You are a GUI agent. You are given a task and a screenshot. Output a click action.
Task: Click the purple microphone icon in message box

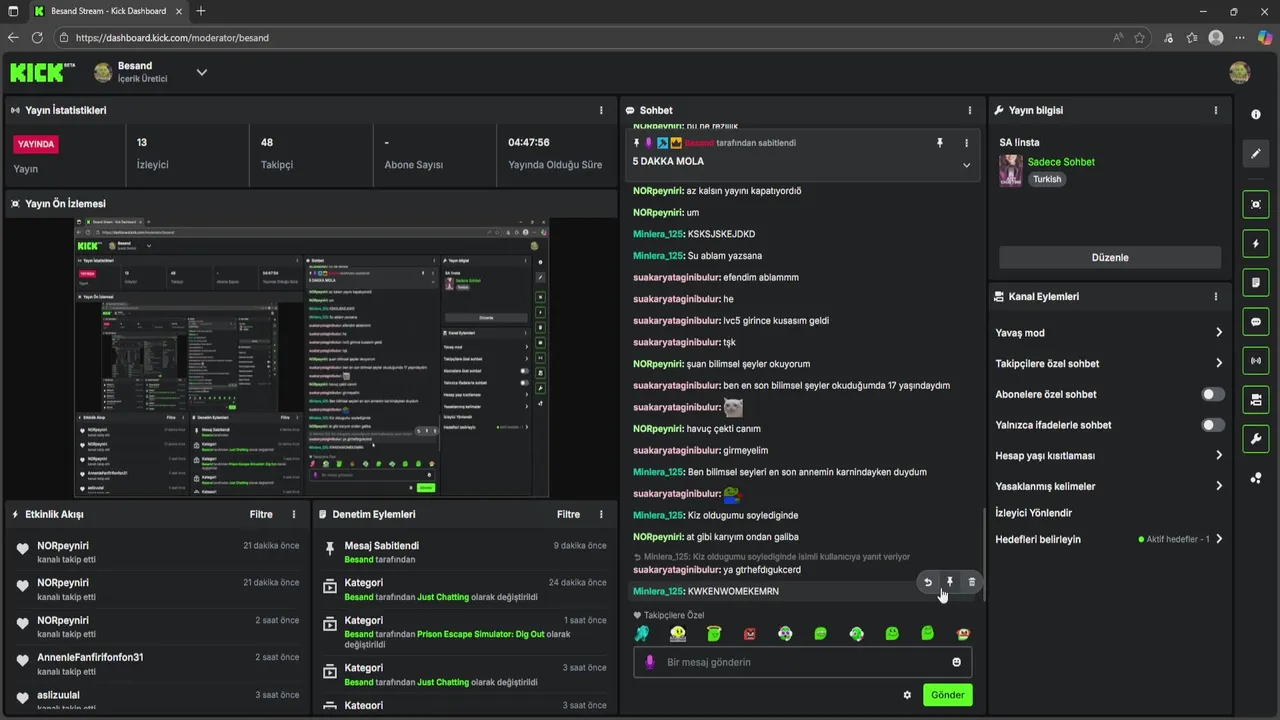tap(650, 662)
